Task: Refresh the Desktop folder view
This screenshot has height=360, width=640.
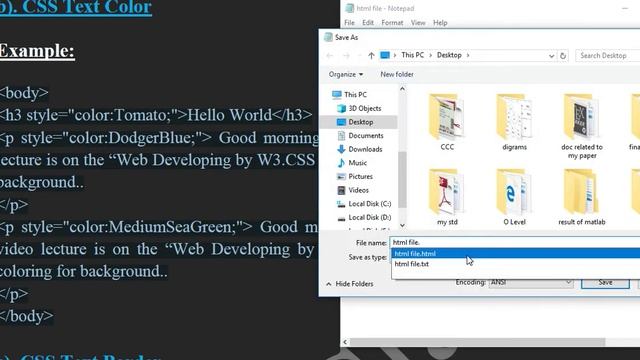Action: click(x=563, y=56)
